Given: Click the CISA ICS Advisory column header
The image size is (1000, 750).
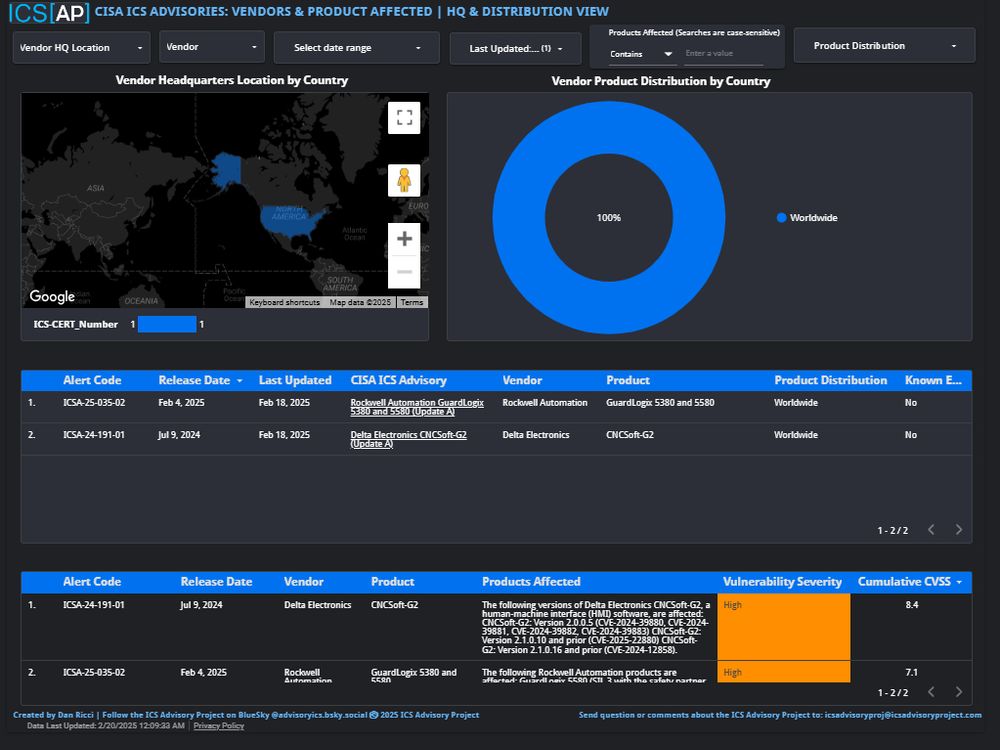Looking at the screenshot, I should pyautogui.click(x=399, y=380).
